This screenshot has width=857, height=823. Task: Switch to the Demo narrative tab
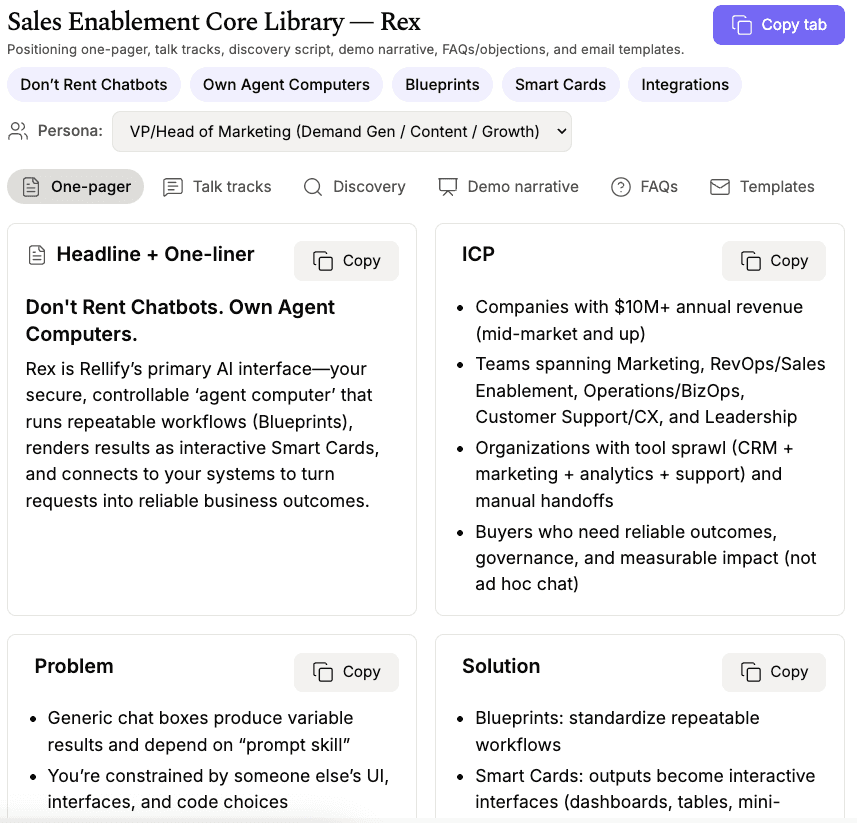coord(508,186)
